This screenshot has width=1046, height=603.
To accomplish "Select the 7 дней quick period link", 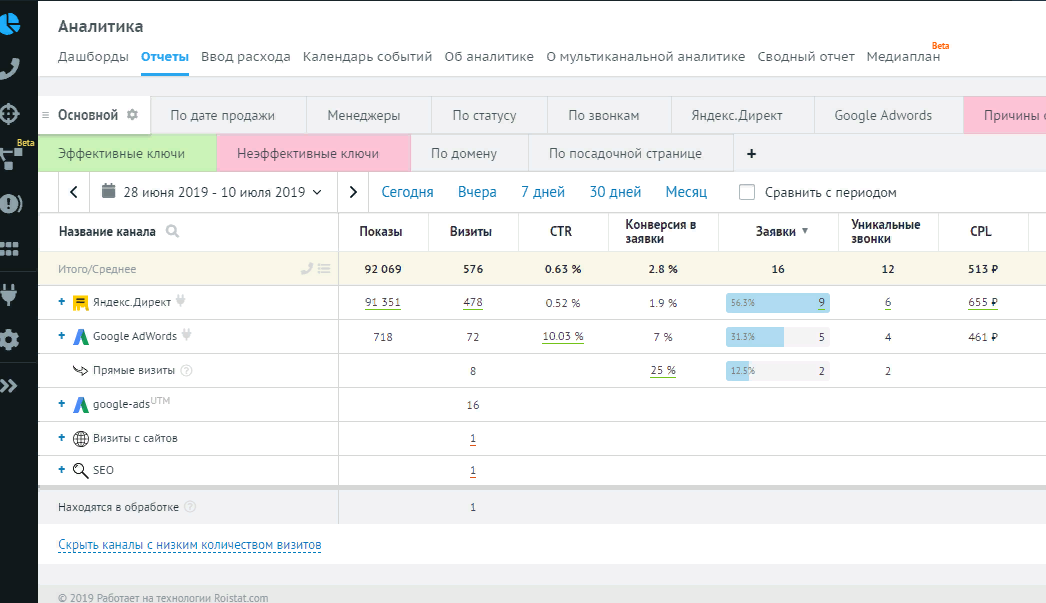I will point(543,192).
